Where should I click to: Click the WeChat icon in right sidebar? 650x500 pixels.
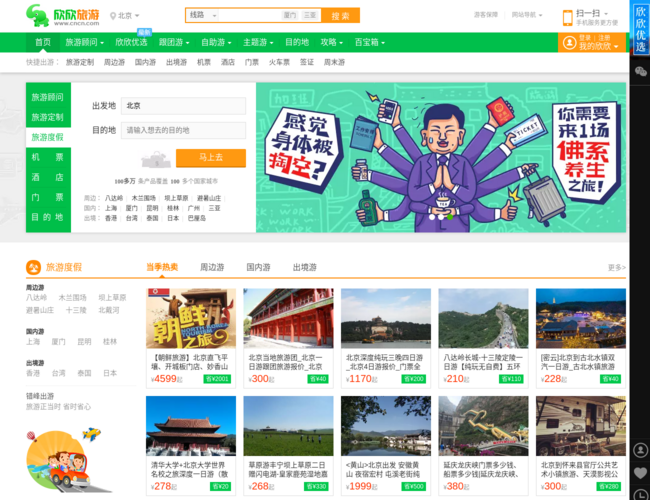point(640,72)
